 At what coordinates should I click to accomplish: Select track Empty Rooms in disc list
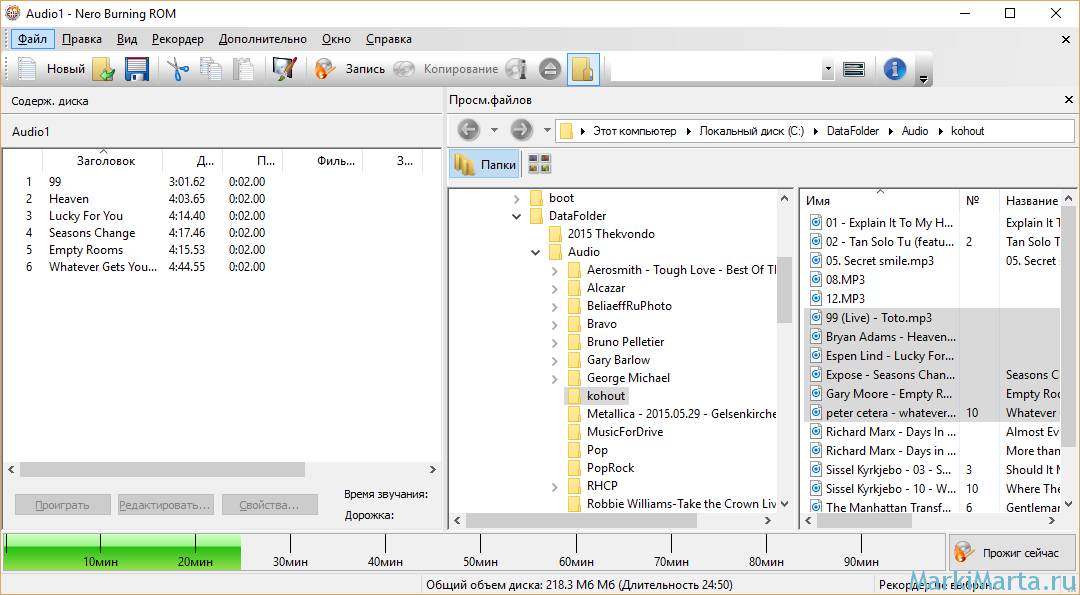tap(85, 250)
